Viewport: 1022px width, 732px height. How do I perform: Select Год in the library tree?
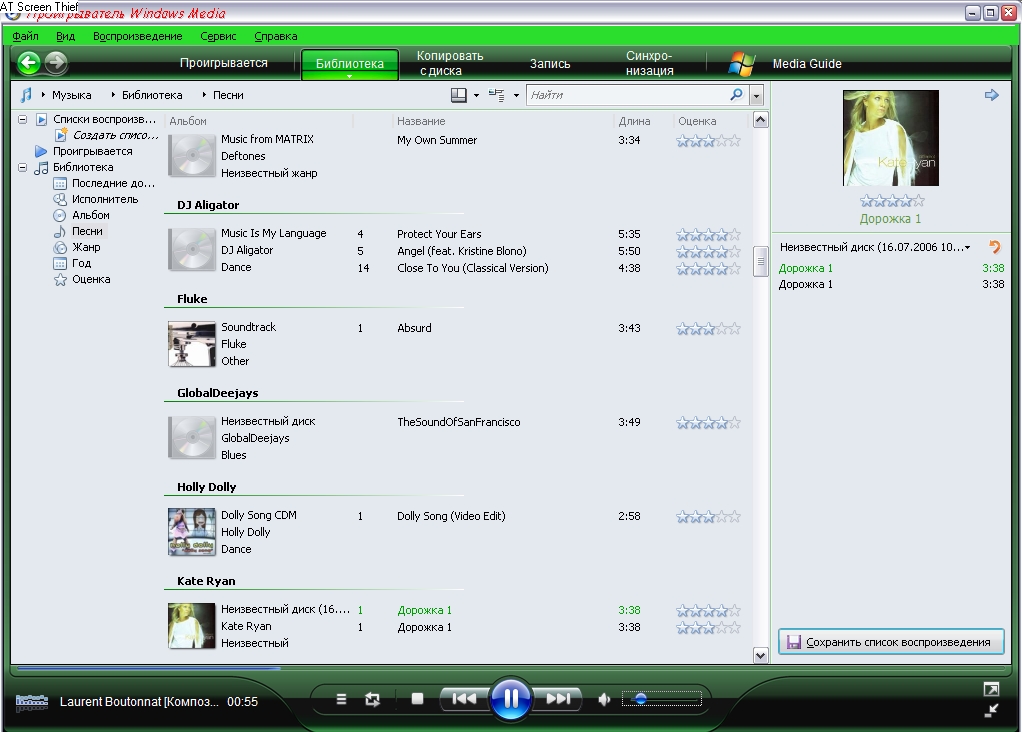click(81, 263)
